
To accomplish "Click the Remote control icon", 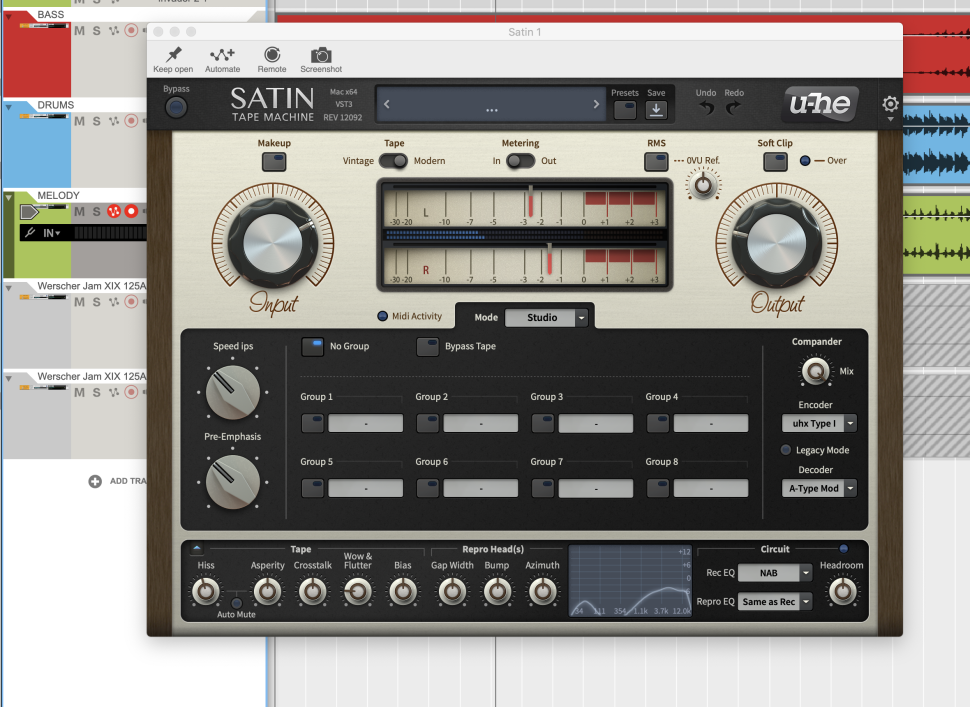I will tap(272, 55).
